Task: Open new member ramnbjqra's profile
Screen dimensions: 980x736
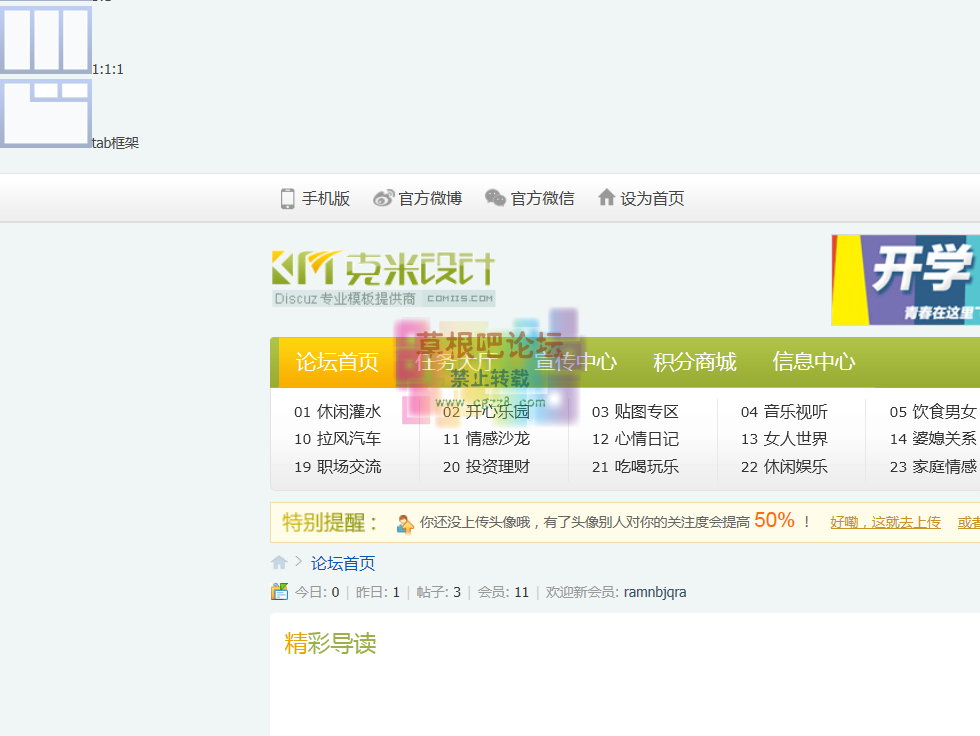Action: click(654, 592)
